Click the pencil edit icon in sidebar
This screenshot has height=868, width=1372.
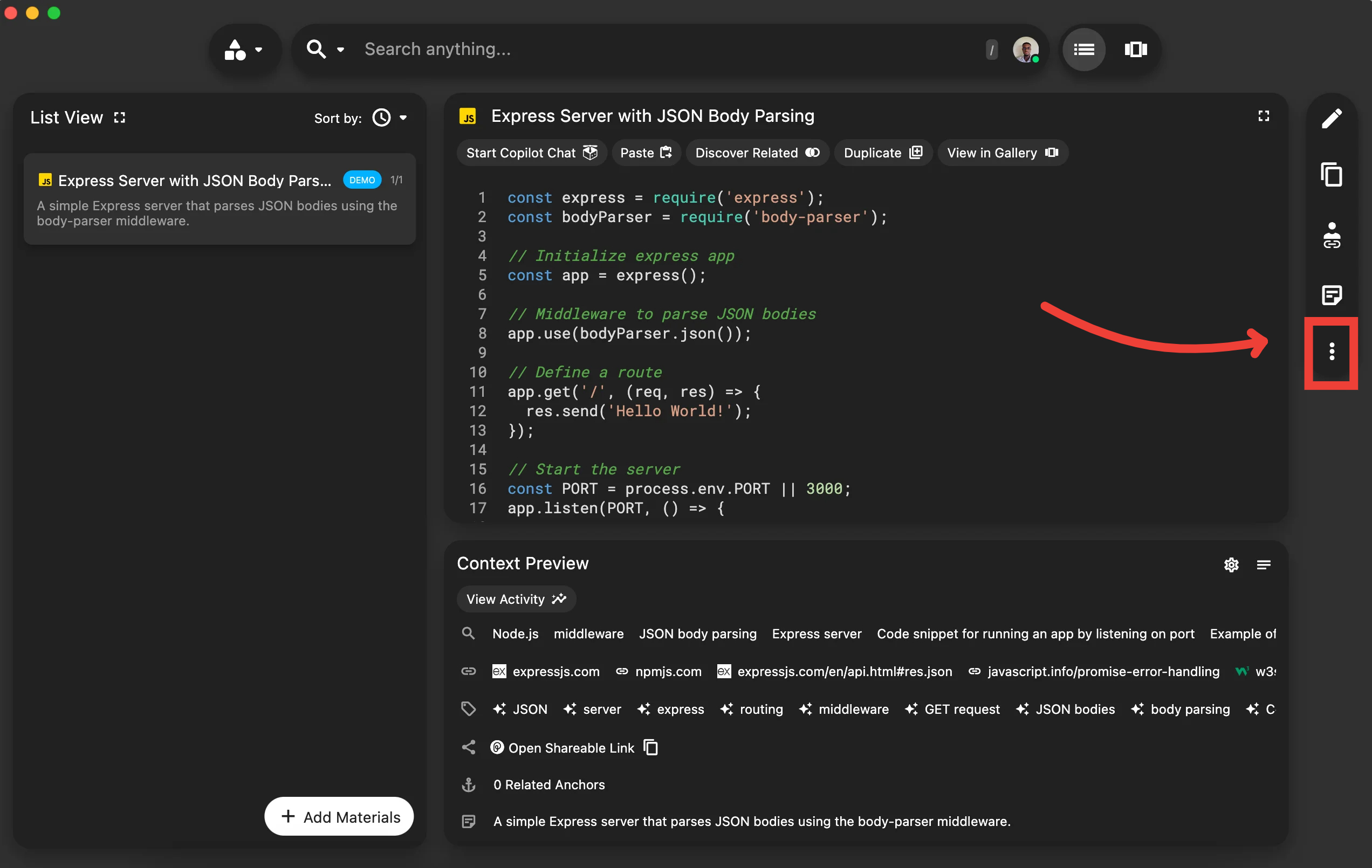coord(1331,119)
